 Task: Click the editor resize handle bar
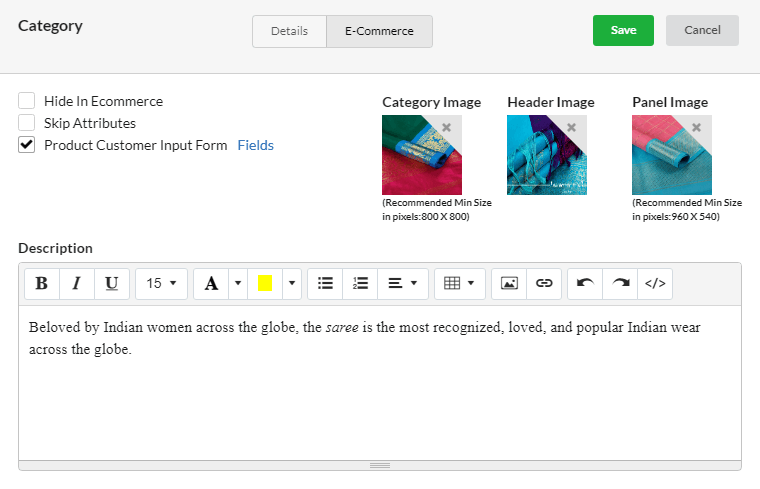(x=380, y=465)
